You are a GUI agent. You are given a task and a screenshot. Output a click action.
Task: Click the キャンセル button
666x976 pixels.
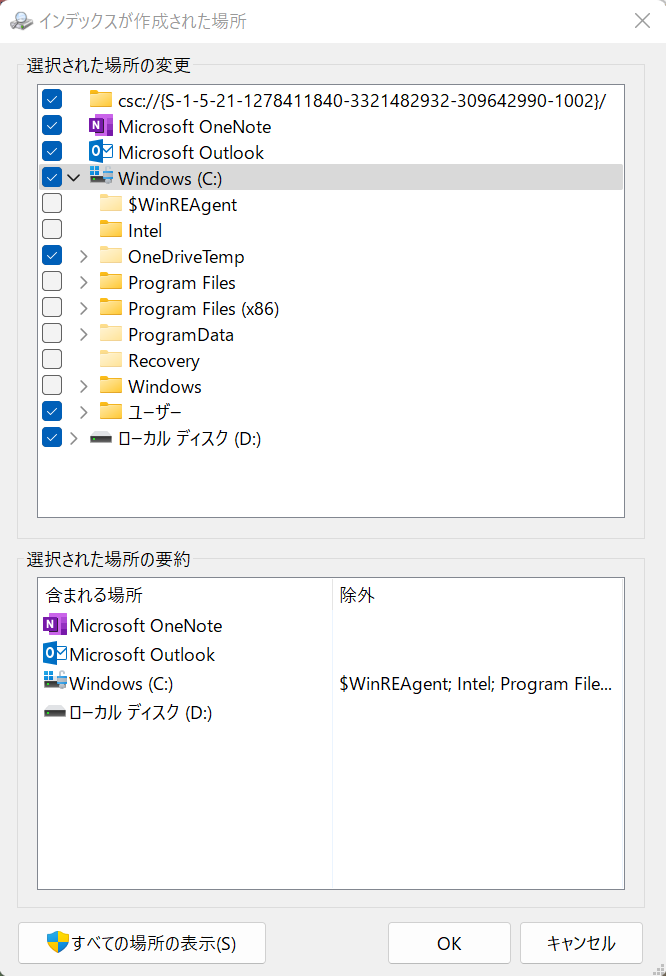click(x=581, y=943)
